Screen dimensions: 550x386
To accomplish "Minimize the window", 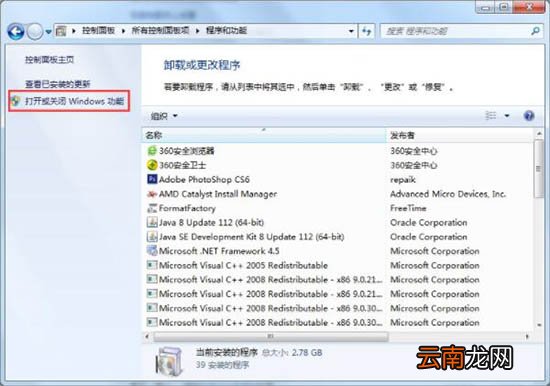I will [486, 7].
